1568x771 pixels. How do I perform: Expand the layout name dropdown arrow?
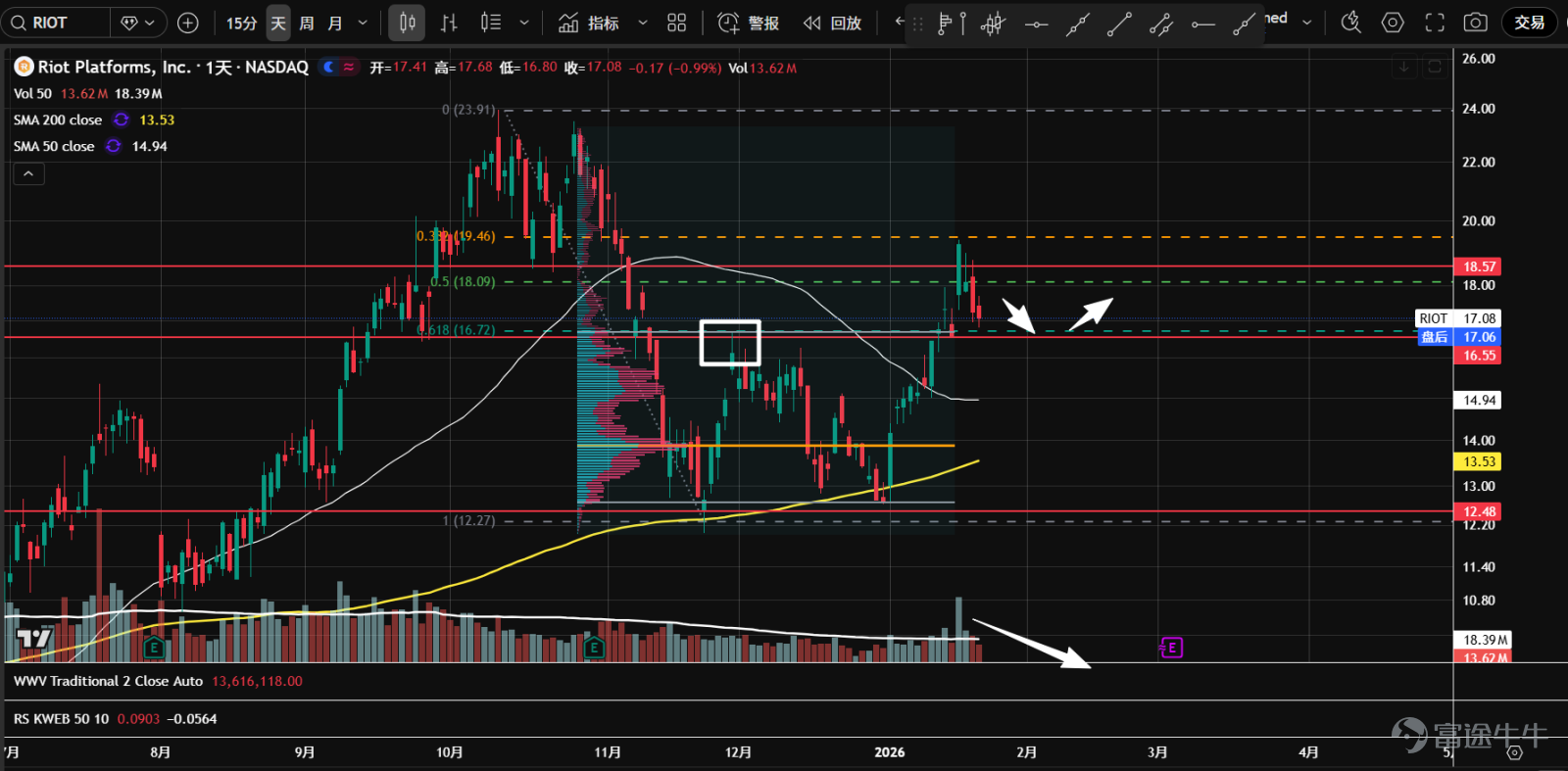click(1307, 22)
